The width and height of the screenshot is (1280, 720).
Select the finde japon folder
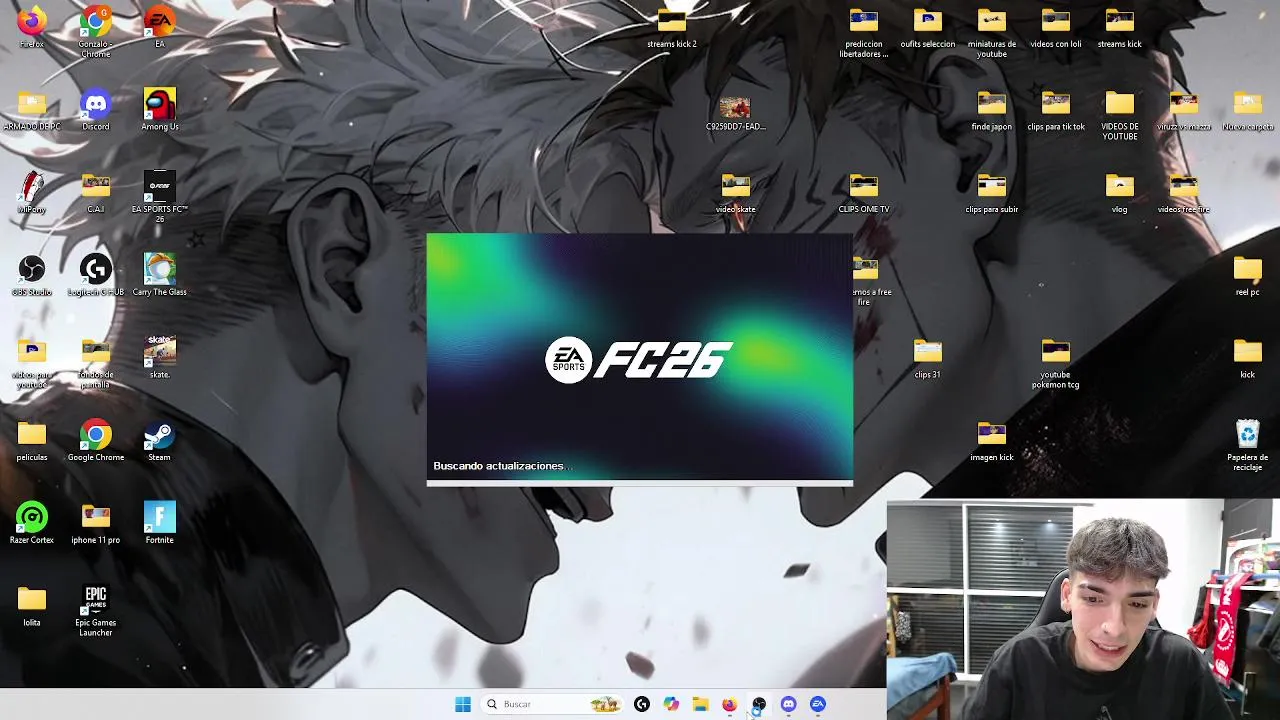(x=992, y=110)
